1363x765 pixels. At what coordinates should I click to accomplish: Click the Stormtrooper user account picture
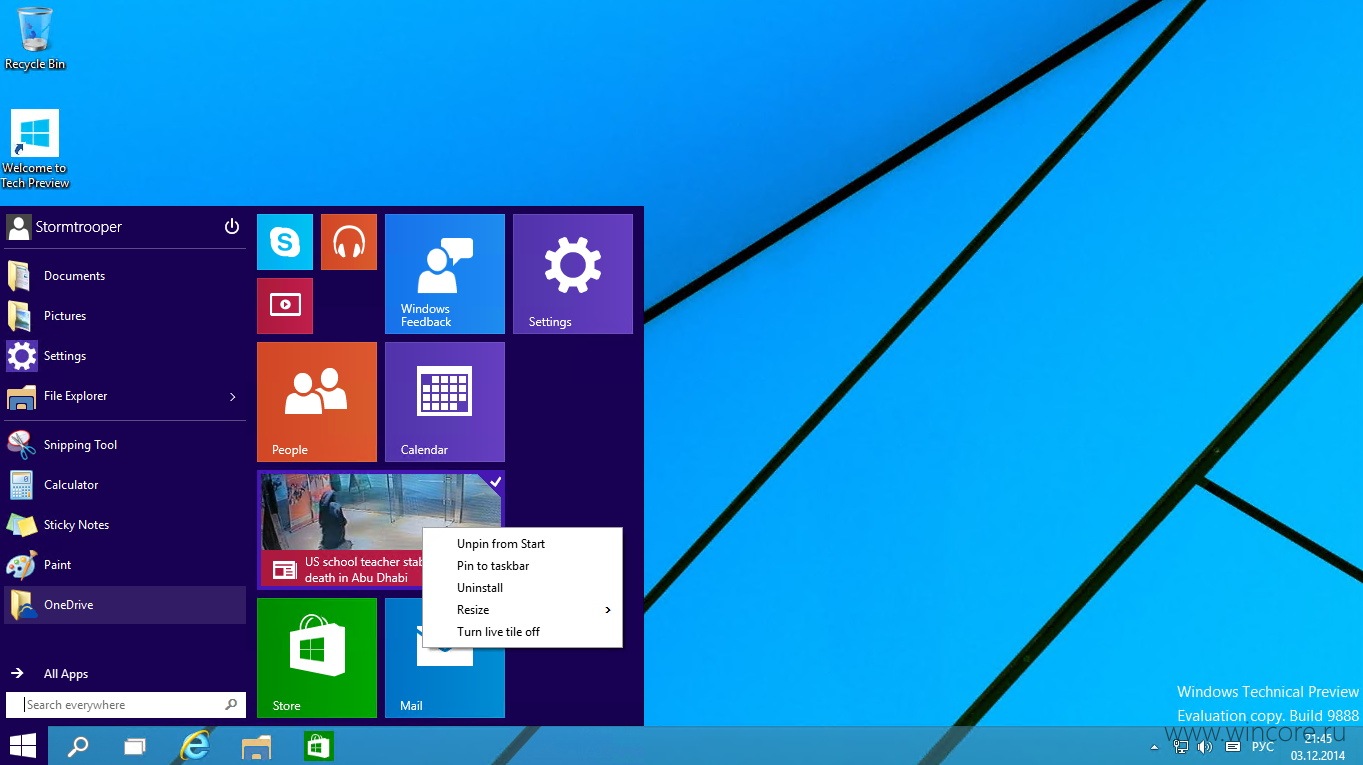click(18, 227)
